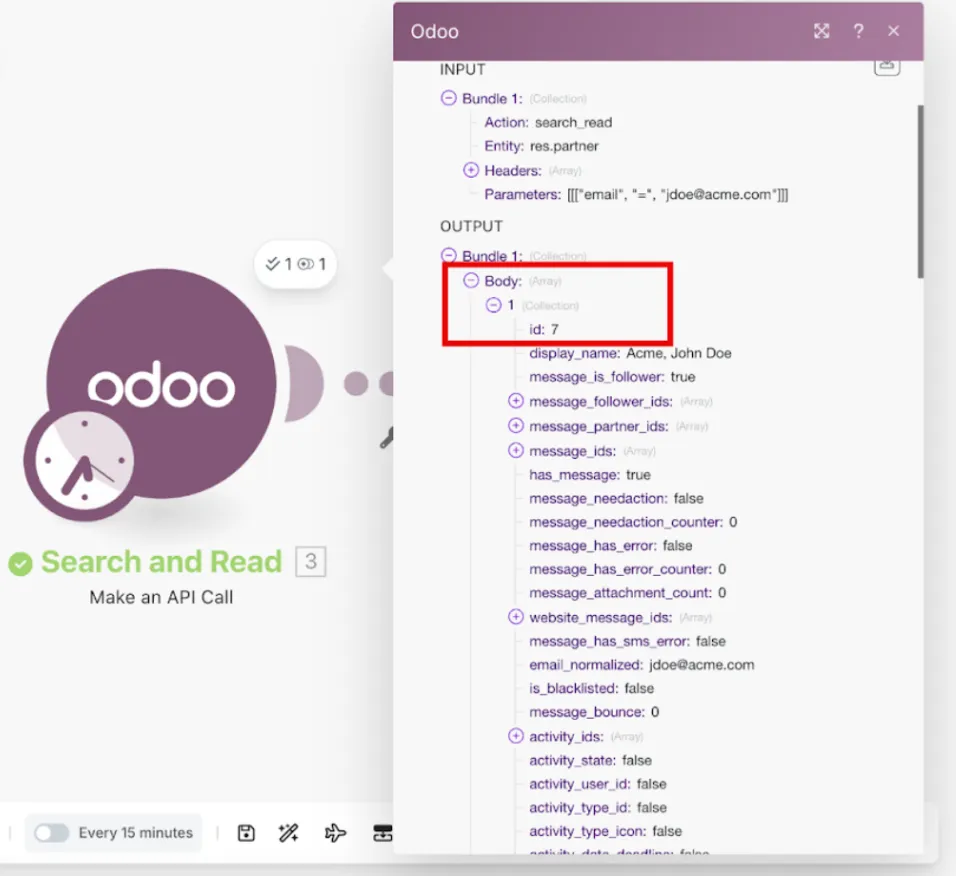Click message_has_error_counter: 0 row
Viewport: 956px width, 876px height.
pyautogui.click(x=627, y=569)
